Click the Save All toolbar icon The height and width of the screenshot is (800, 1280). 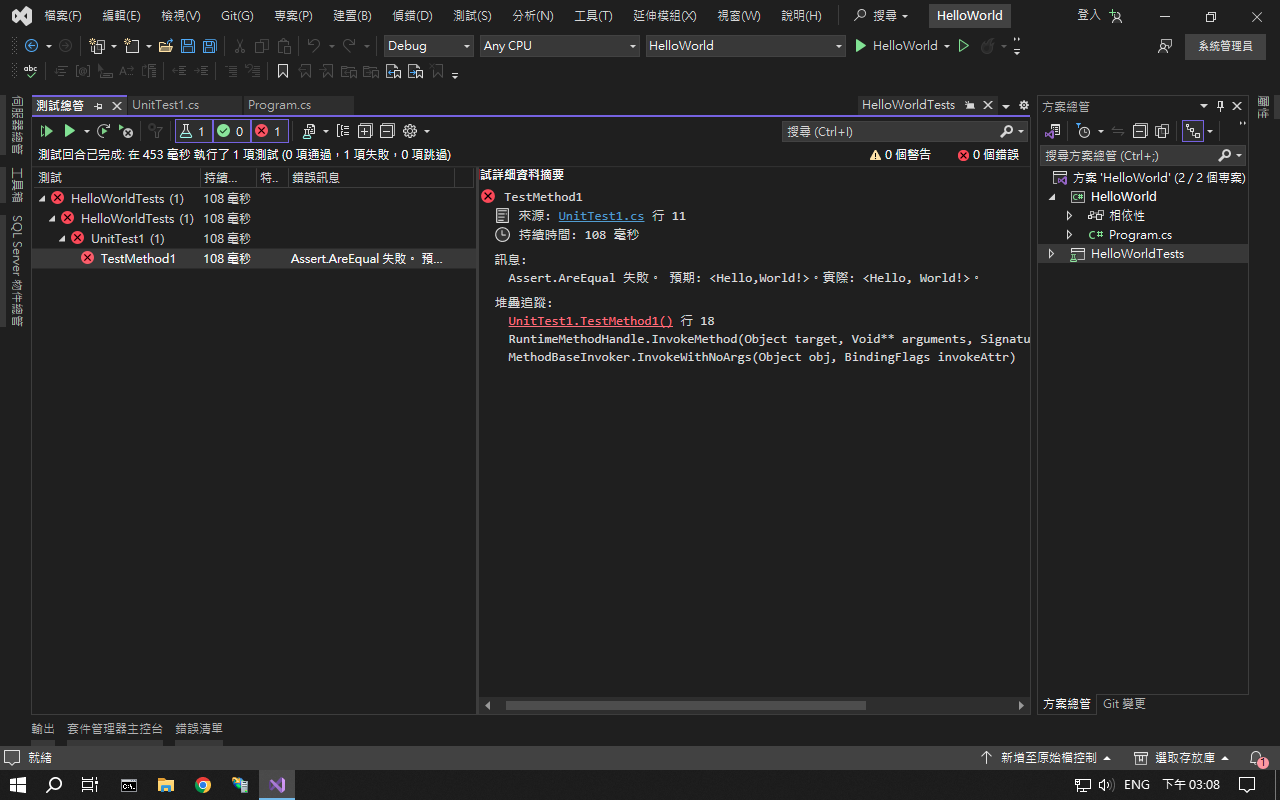pos(209,46)
